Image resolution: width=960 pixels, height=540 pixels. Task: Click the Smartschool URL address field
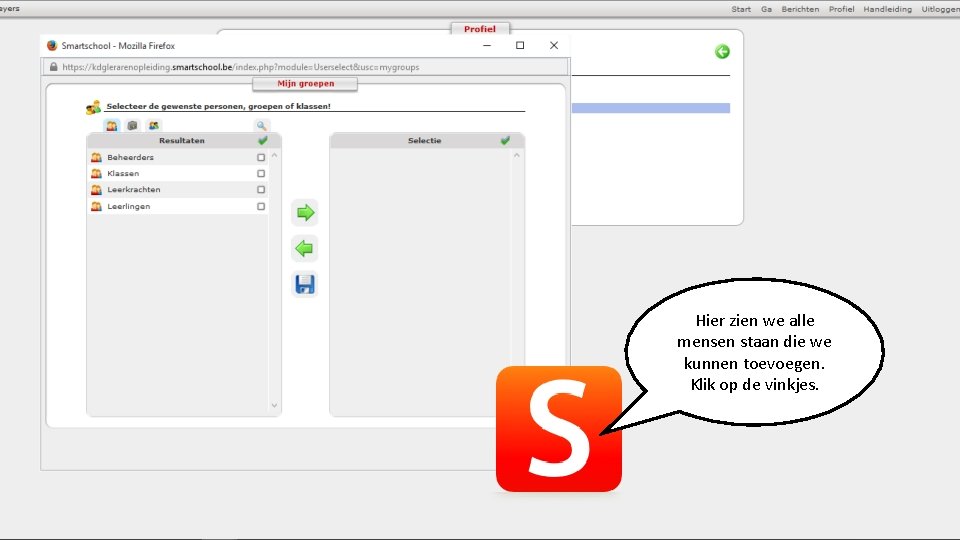[x=306, y=67]
